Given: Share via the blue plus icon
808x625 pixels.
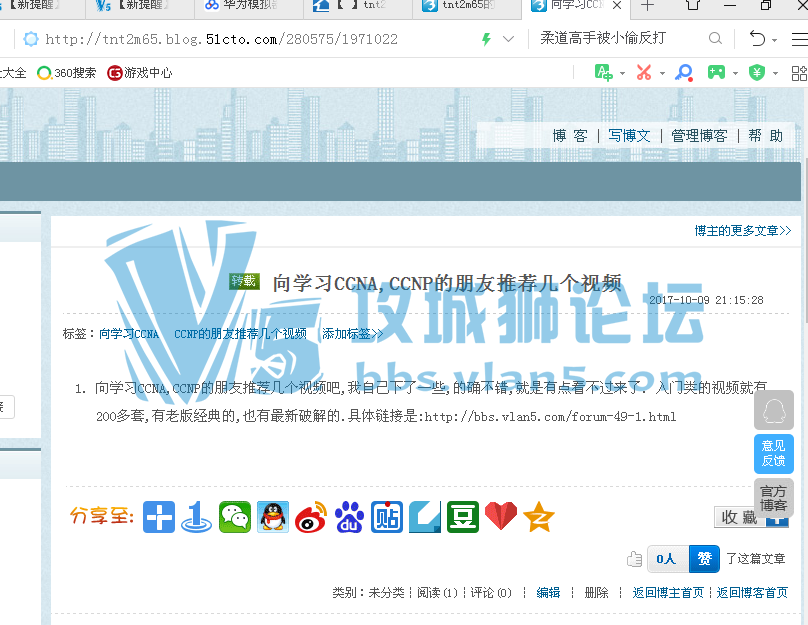Looking at the screenshot, I should (159, 517).
